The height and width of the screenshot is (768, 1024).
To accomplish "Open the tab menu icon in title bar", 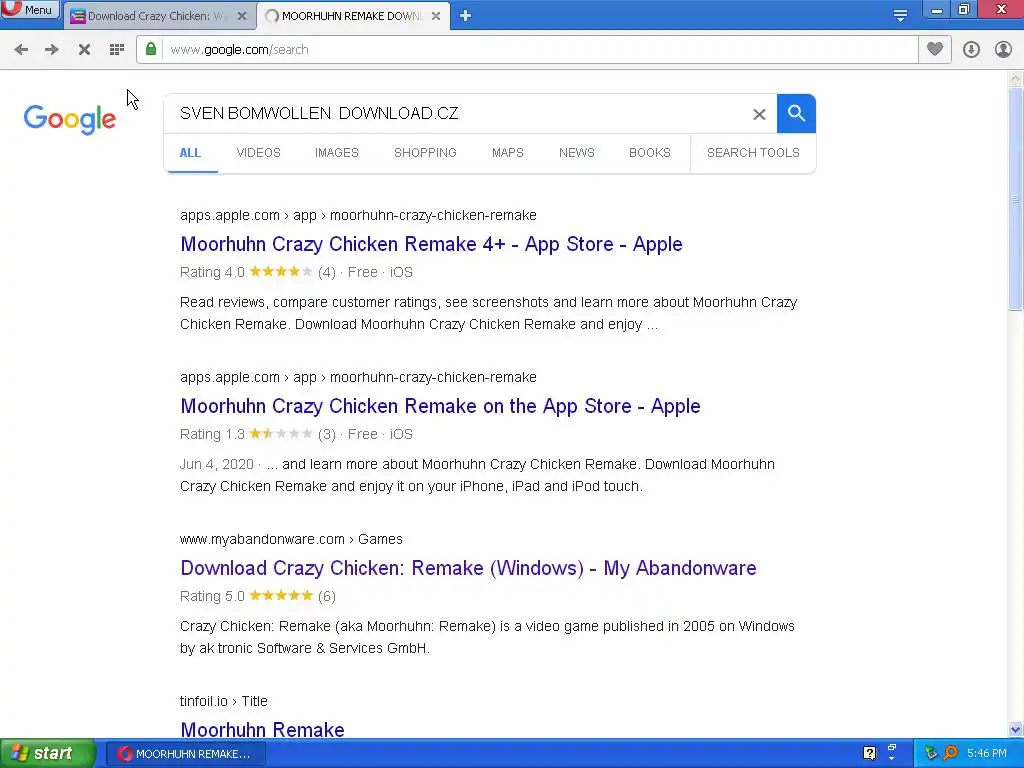I will point(900,16).
